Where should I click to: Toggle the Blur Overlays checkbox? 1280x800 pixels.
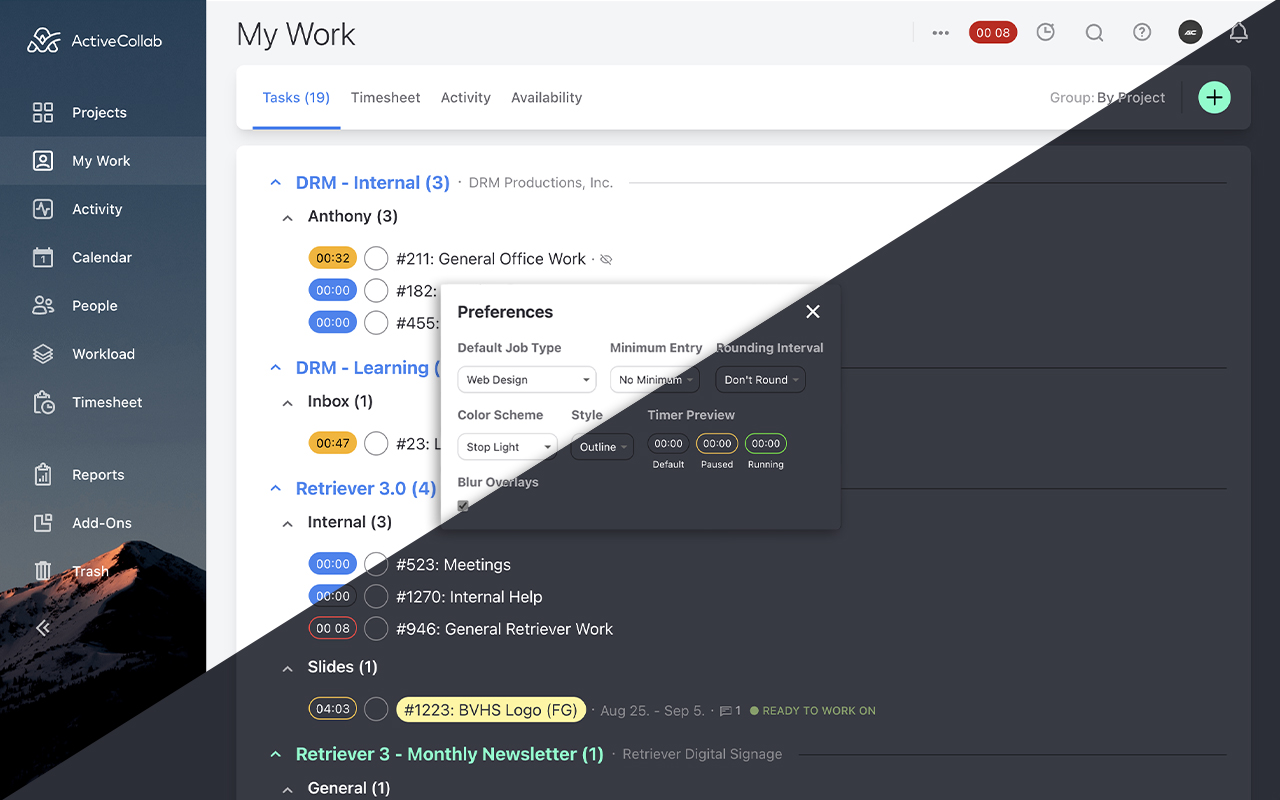pyautogui.click(x=462, y=505)
